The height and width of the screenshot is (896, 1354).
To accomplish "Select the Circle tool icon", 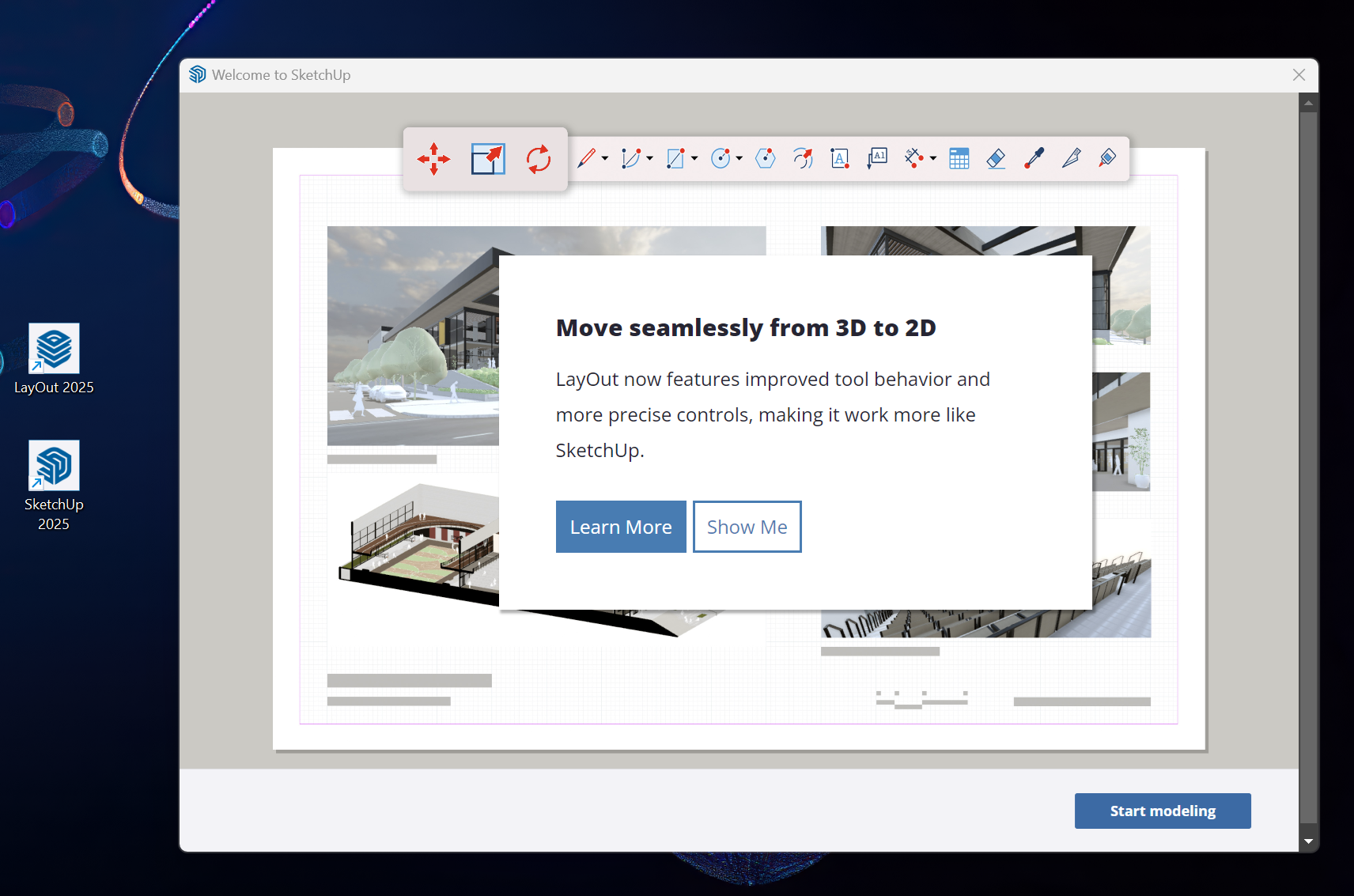I will (x=720, y=158).
